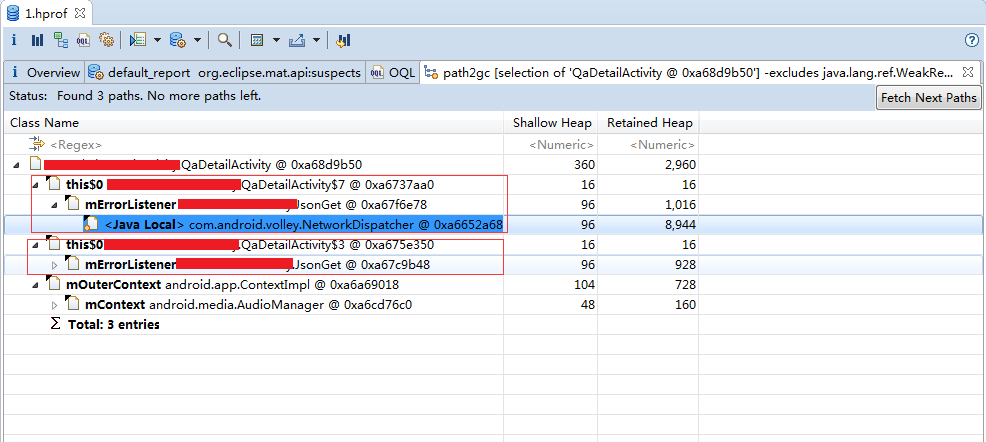Expand the mContext AudioManager node
Image resolution: width=986 pixels, height=442 pixels.
tap(55, 304)
